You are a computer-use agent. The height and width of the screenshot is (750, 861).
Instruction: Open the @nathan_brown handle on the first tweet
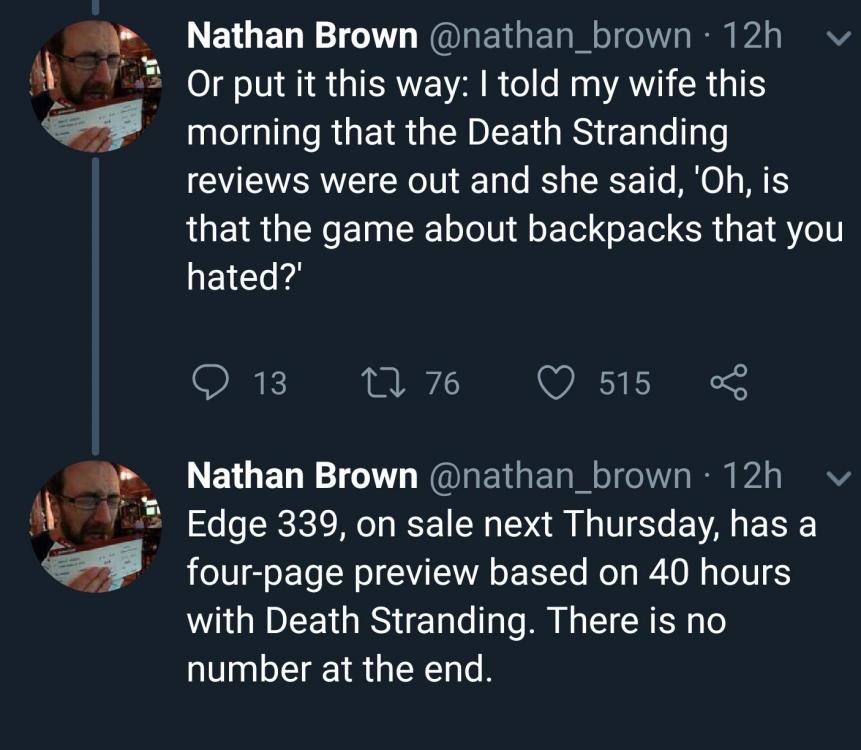560,37
